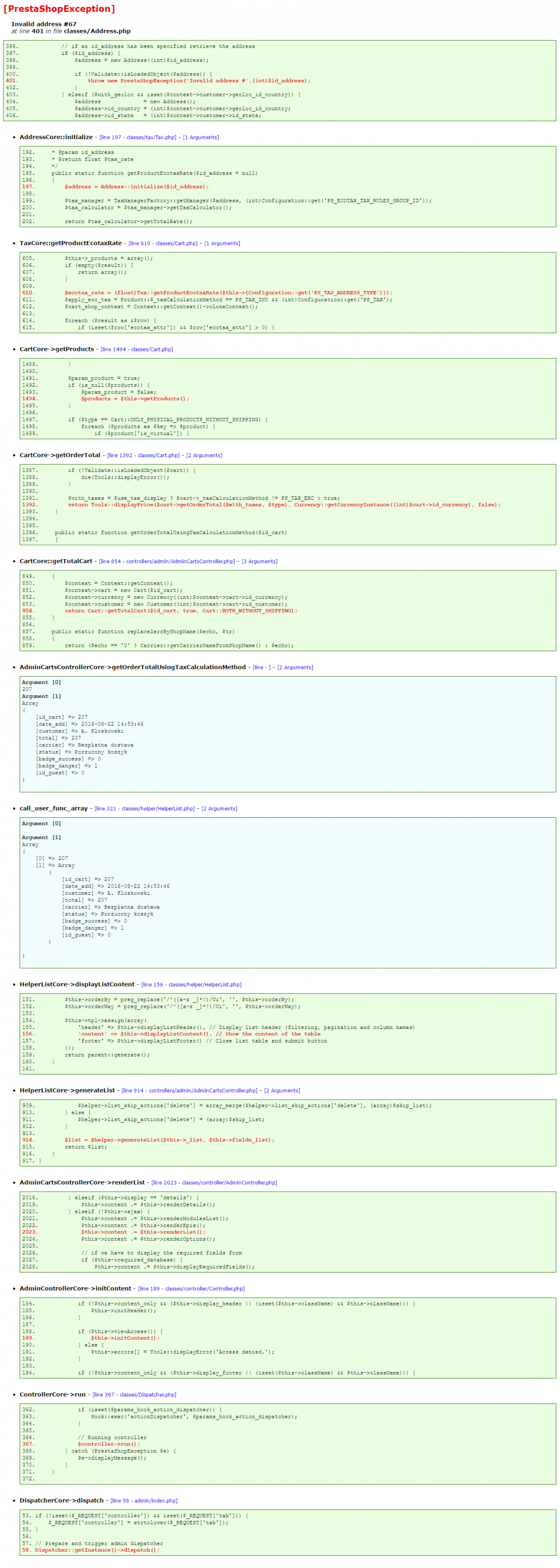Toggle 2 Arguments next to HelperListCore->generateList

pyautogui.click(x=282, y=1090)
